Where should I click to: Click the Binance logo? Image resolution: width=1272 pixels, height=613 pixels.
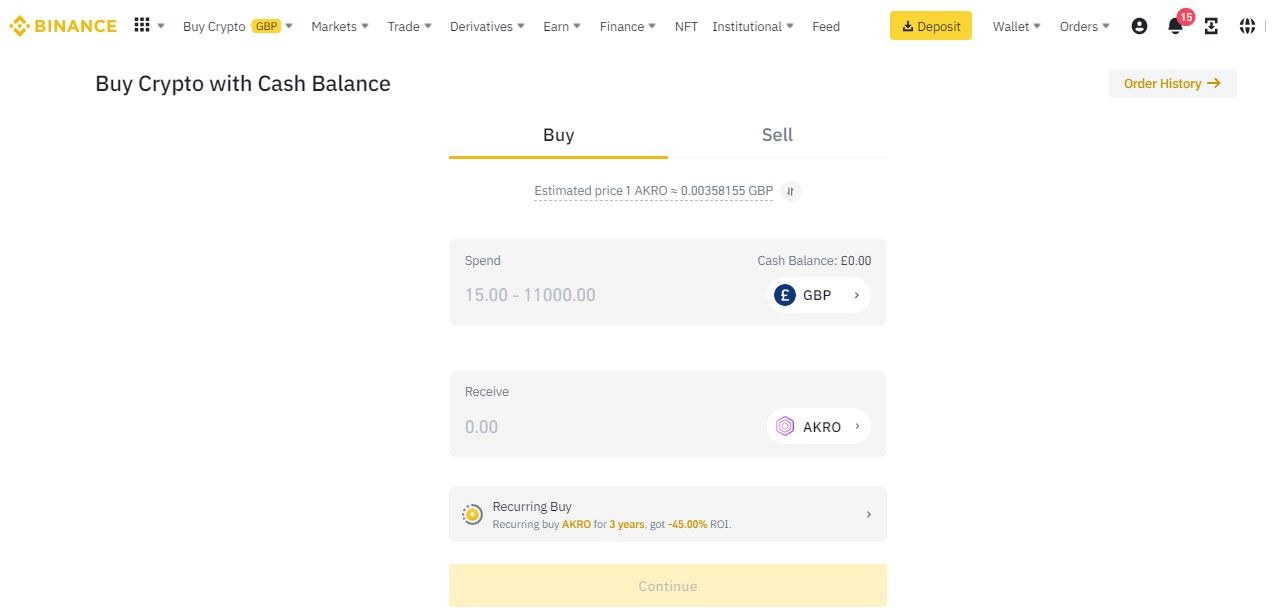coord(63,26)
